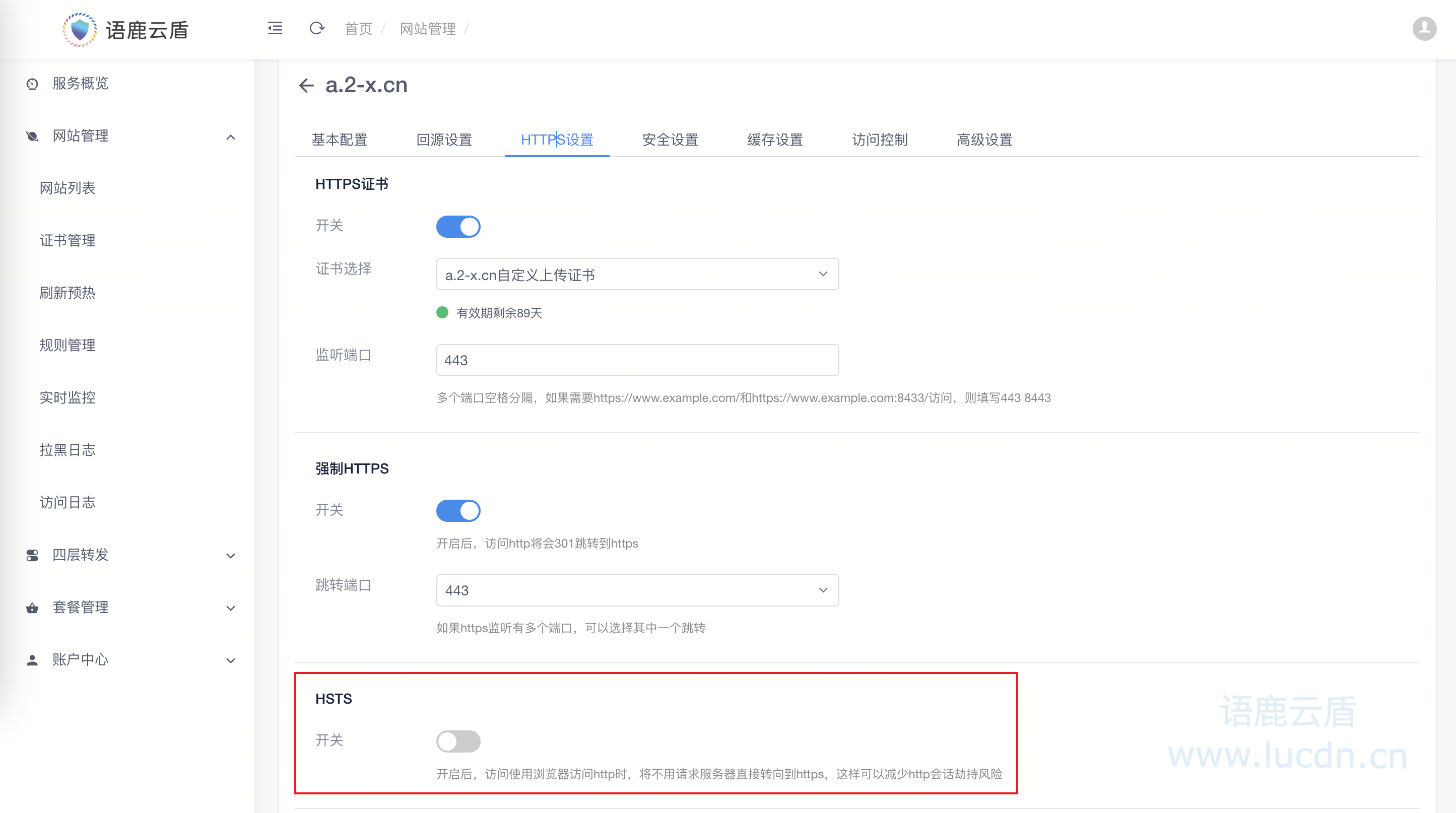Turn off the 强制HTTPS switch

(458, 511)
